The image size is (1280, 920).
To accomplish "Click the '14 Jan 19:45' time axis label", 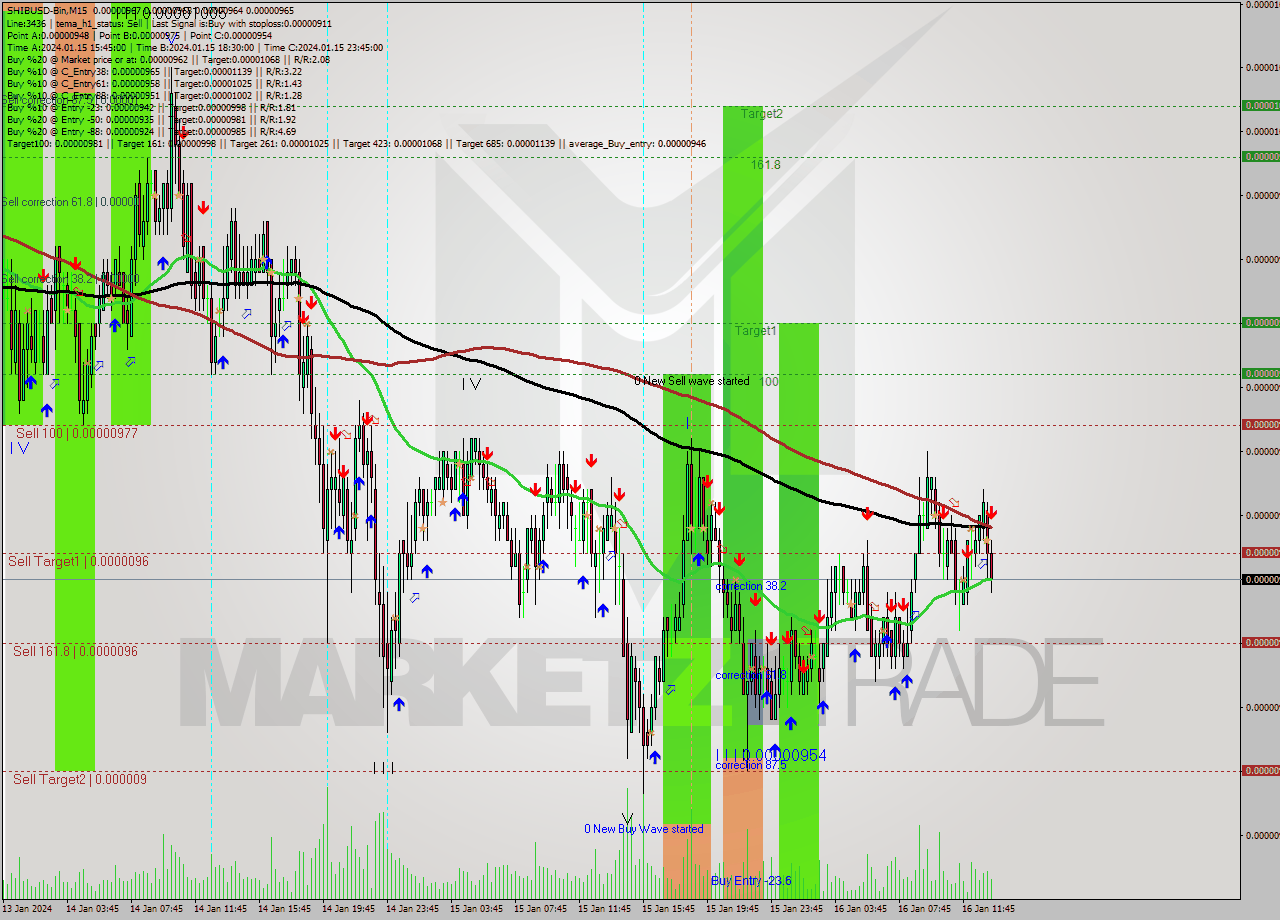I will pos(348,909).
